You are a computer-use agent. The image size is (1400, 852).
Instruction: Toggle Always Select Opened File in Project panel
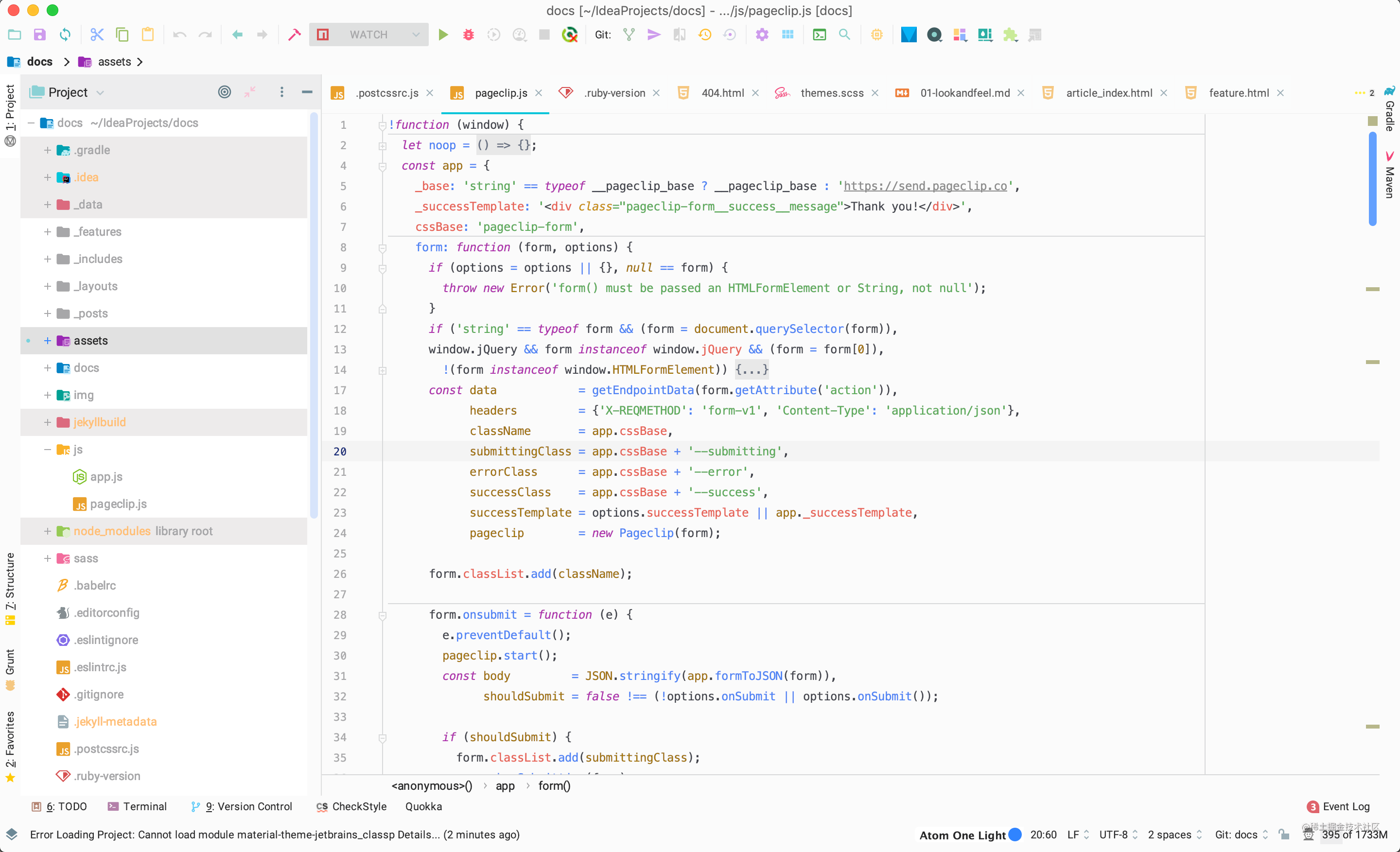225,92
